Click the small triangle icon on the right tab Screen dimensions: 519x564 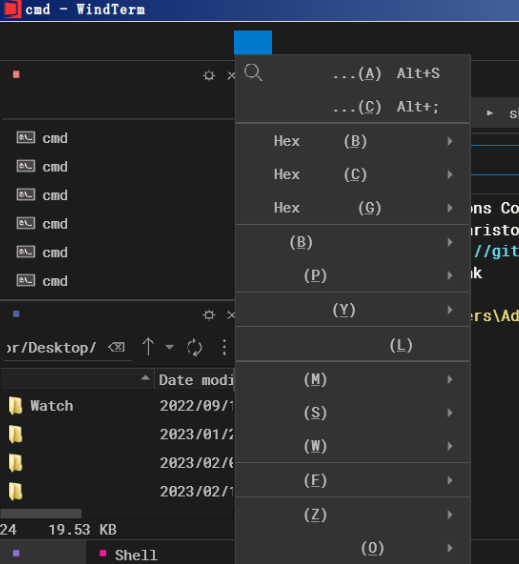click(x=490, y=113)
